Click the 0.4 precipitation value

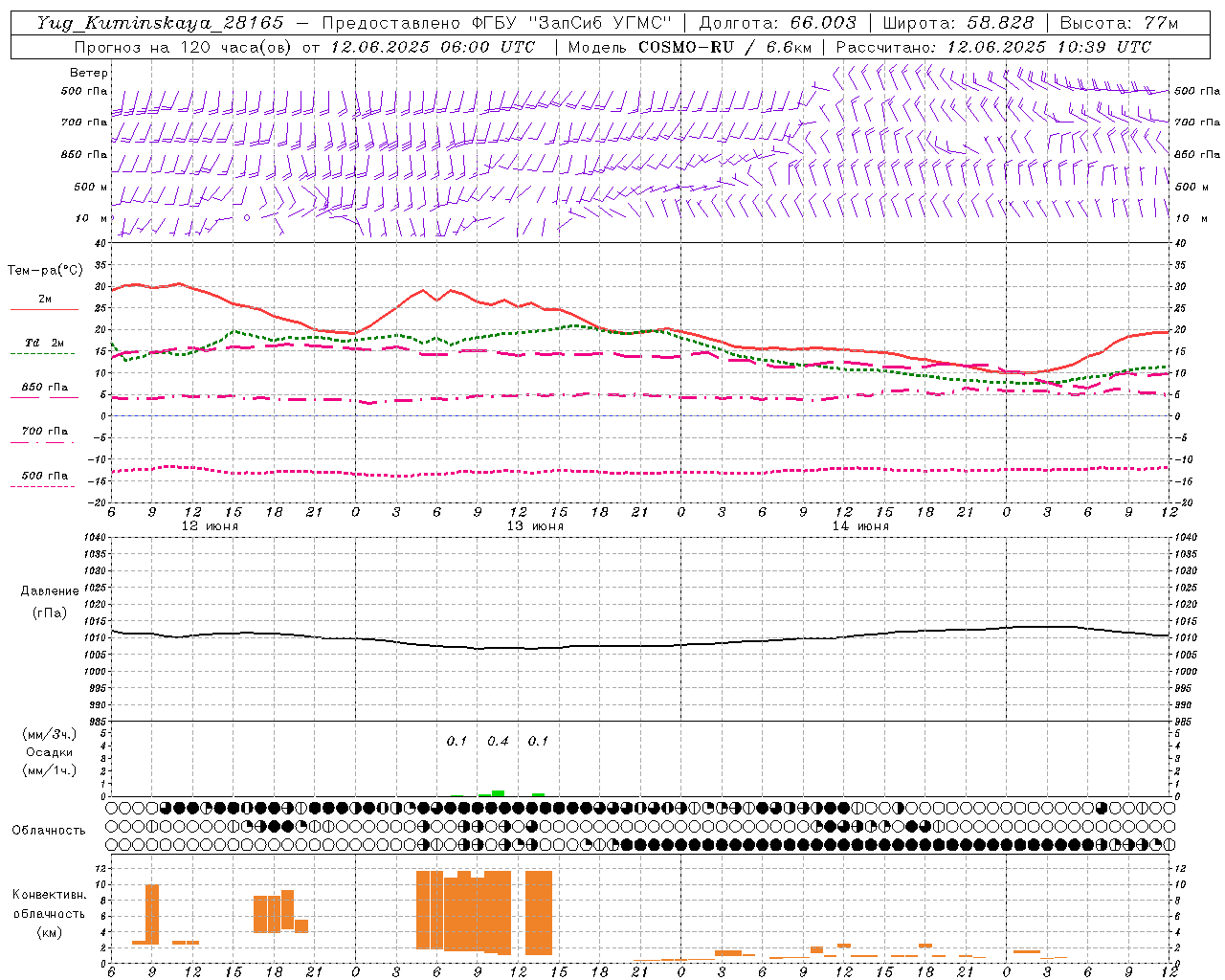(x=498, y=741)
